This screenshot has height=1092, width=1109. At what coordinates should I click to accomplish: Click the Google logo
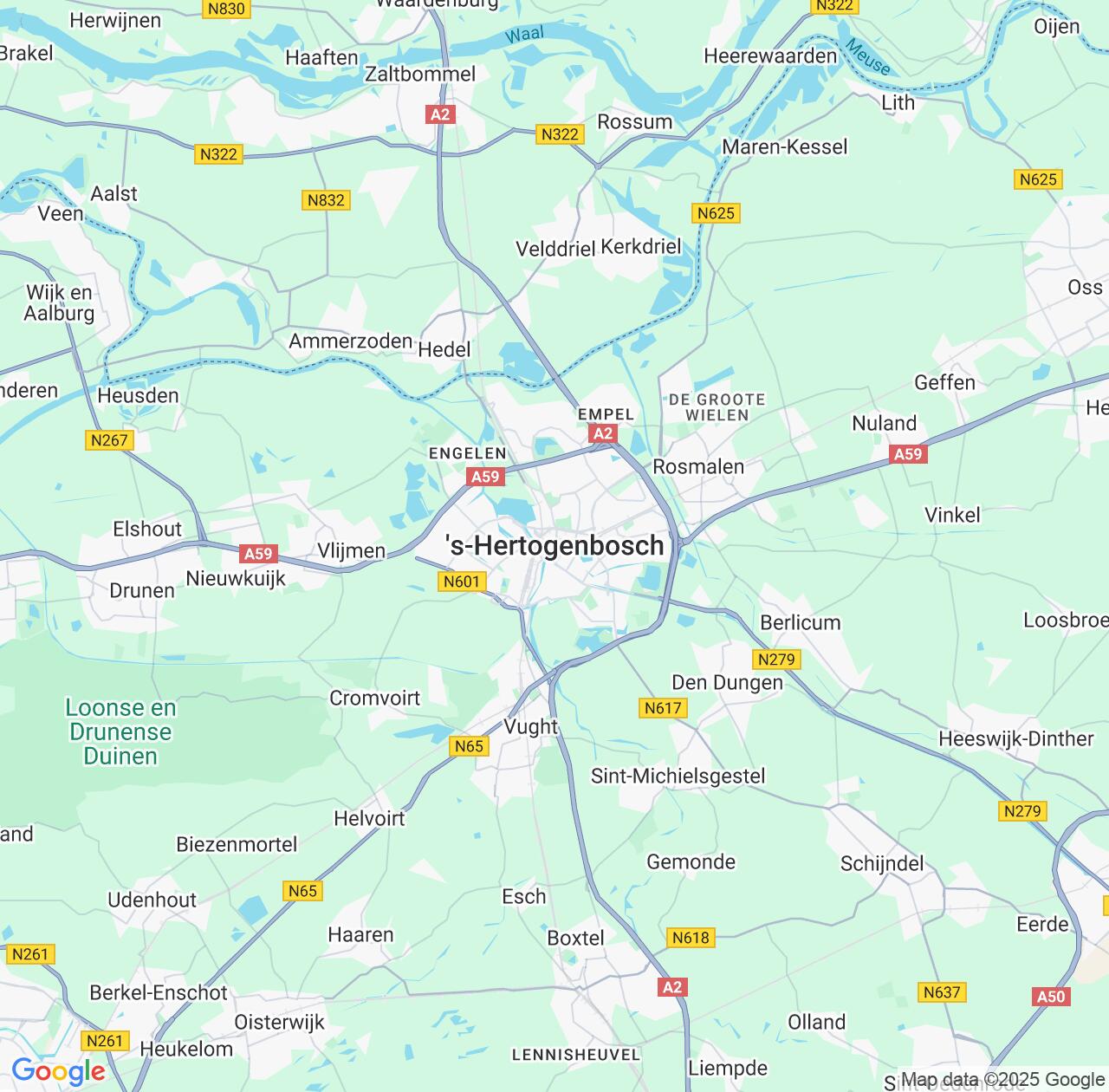[x=58, y=1071]
